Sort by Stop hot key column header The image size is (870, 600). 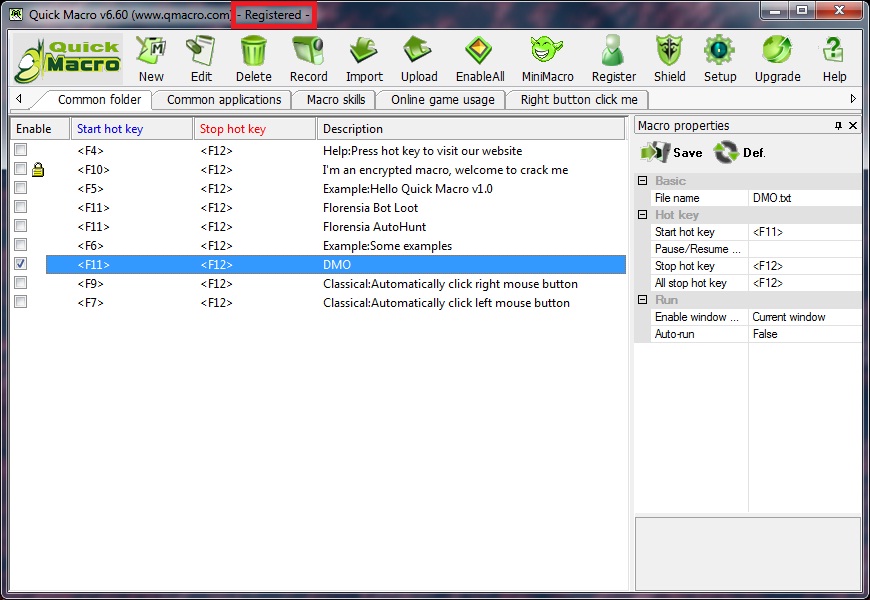(255, 129)
